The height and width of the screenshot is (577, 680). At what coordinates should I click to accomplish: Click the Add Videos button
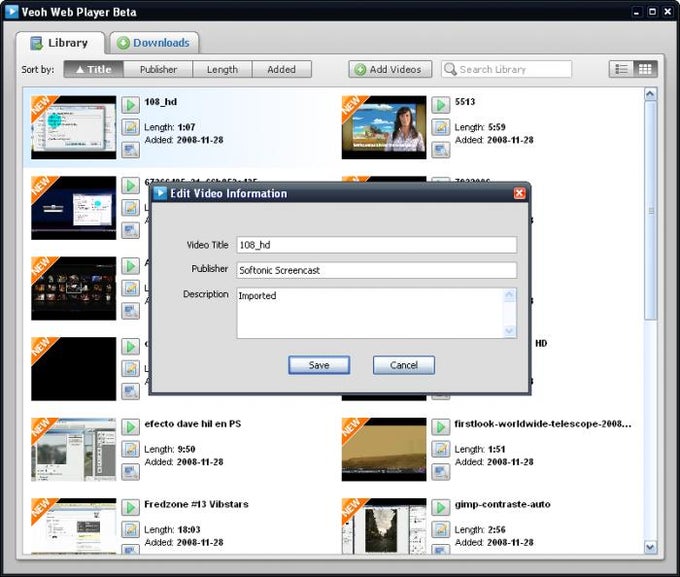click(x=390, y=69)
